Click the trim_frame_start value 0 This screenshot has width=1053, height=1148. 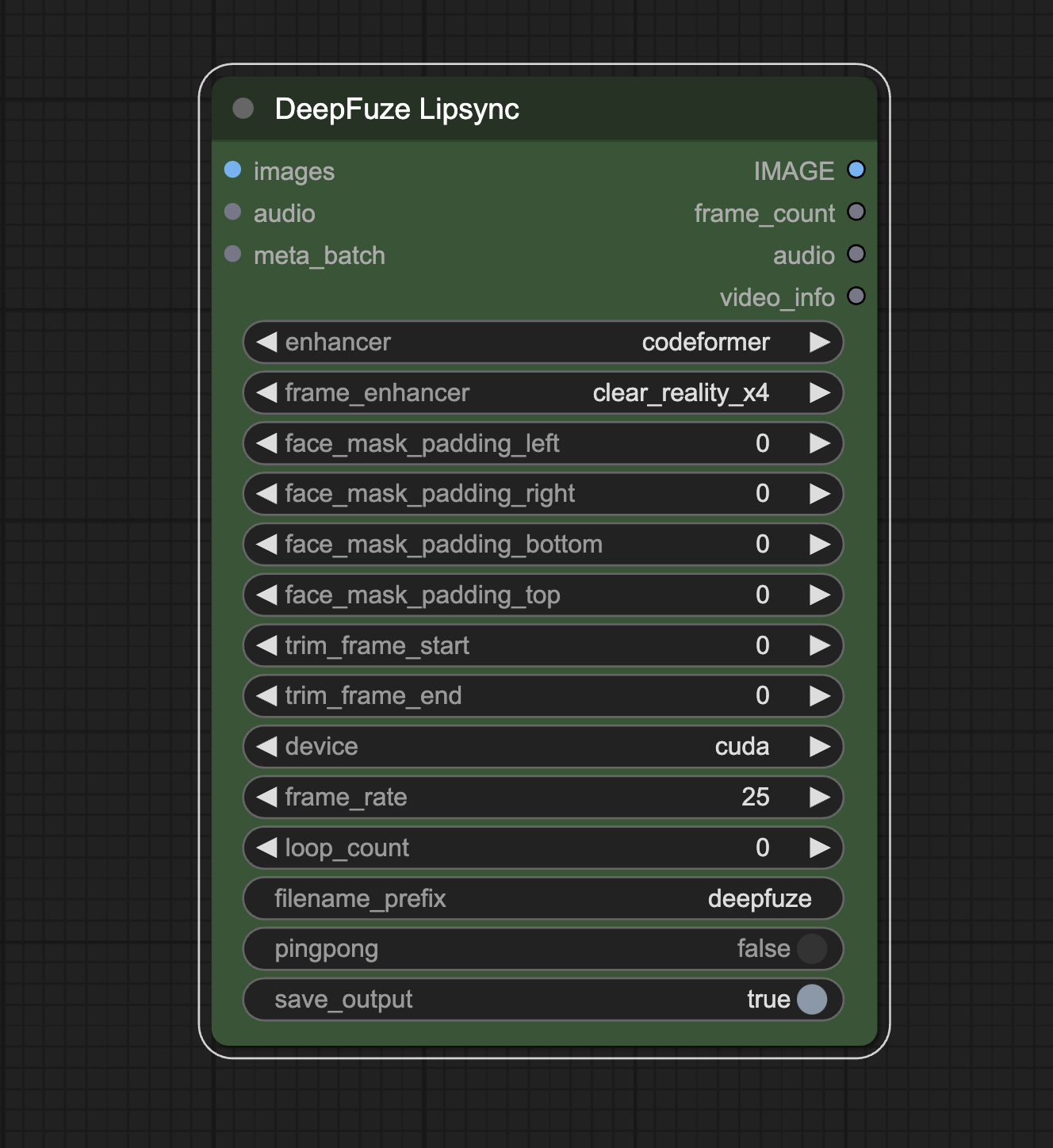click(x=763, y=646)
